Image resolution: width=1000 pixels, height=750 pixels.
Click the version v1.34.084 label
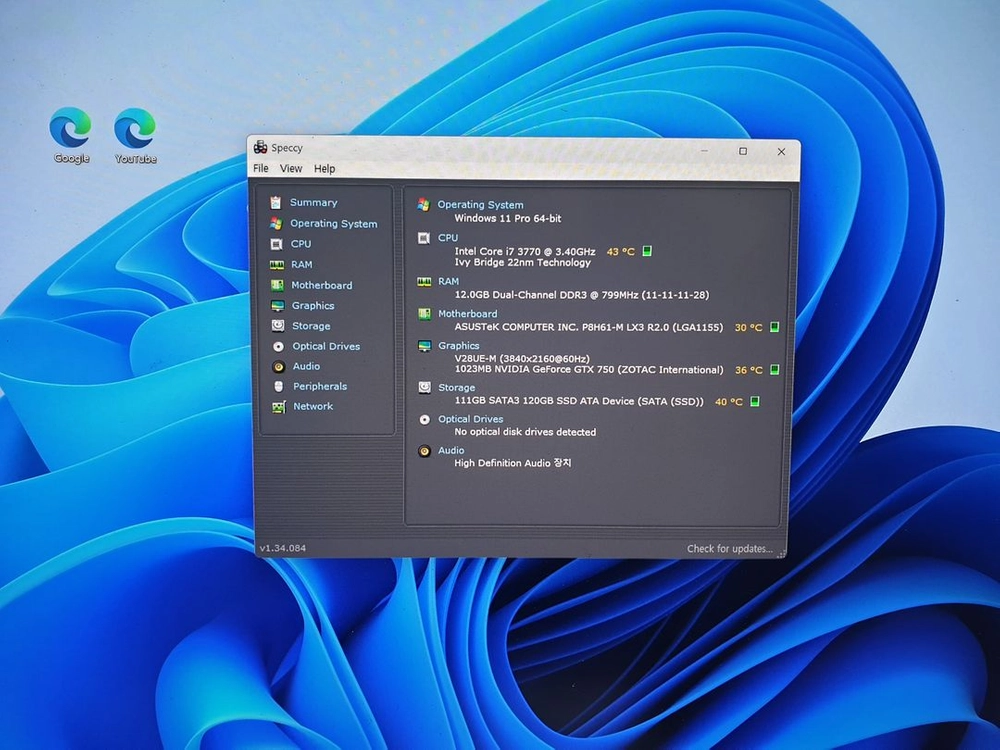point(283,548)
